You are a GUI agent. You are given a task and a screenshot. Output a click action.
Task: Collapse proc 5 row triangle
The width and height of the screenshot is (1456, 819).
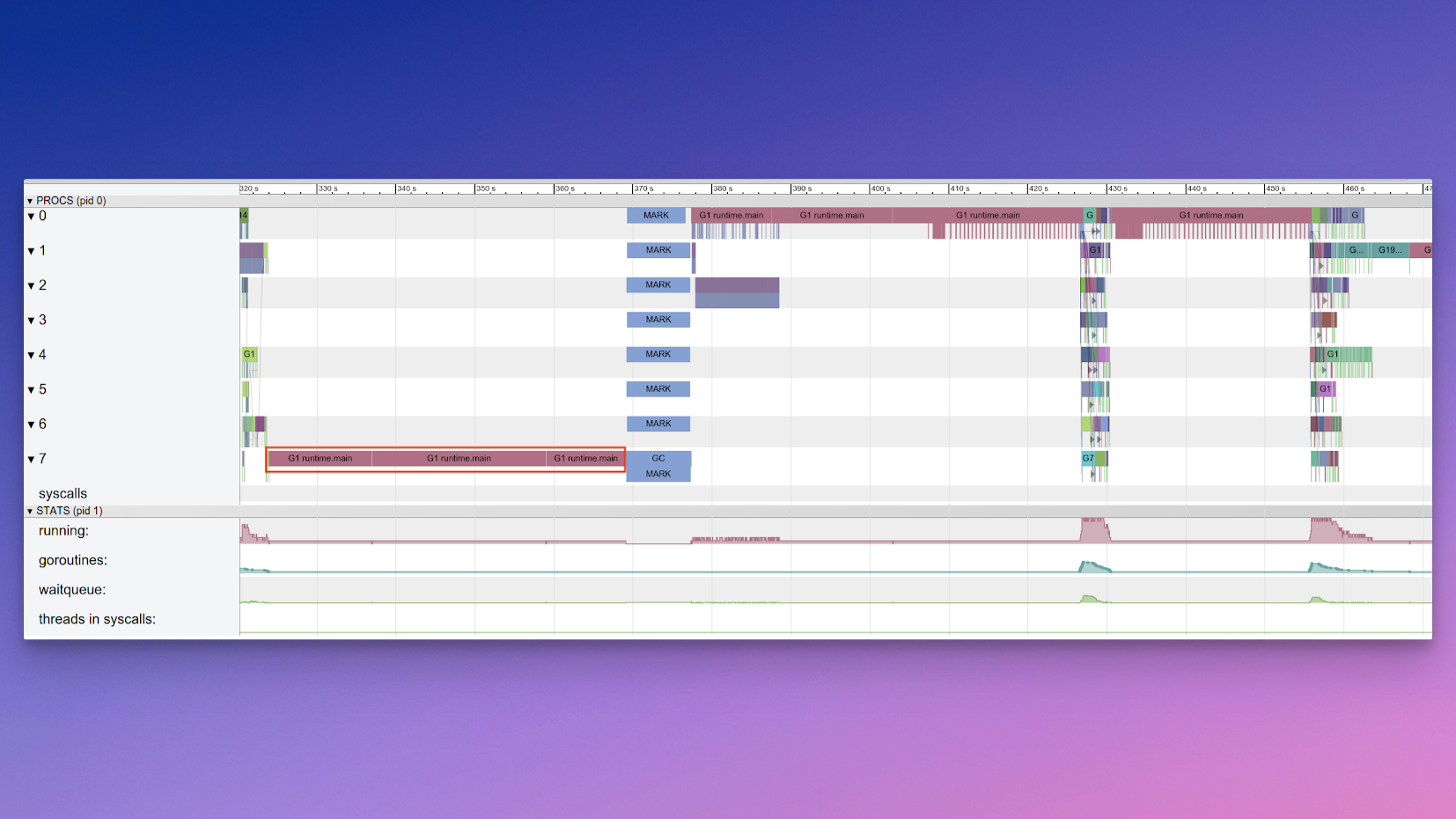point(31,389)
